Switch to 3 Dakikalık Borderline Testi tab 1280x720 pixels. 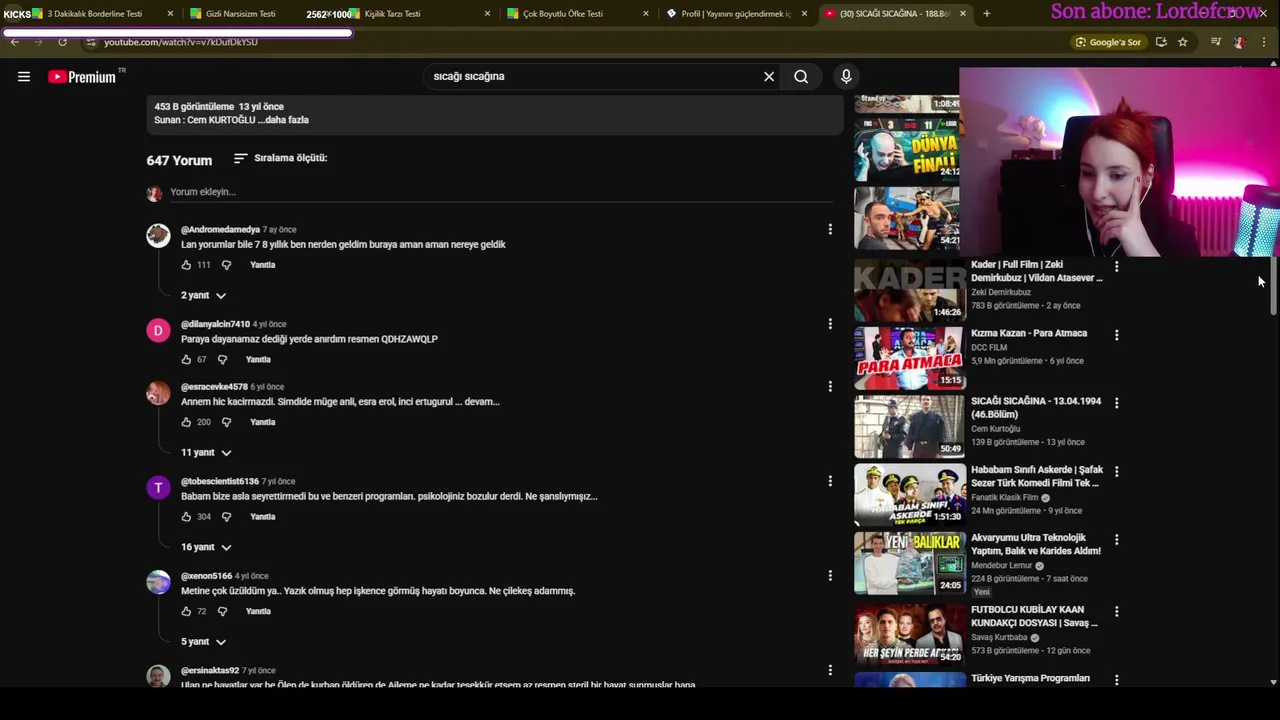[x=101, y=14]
